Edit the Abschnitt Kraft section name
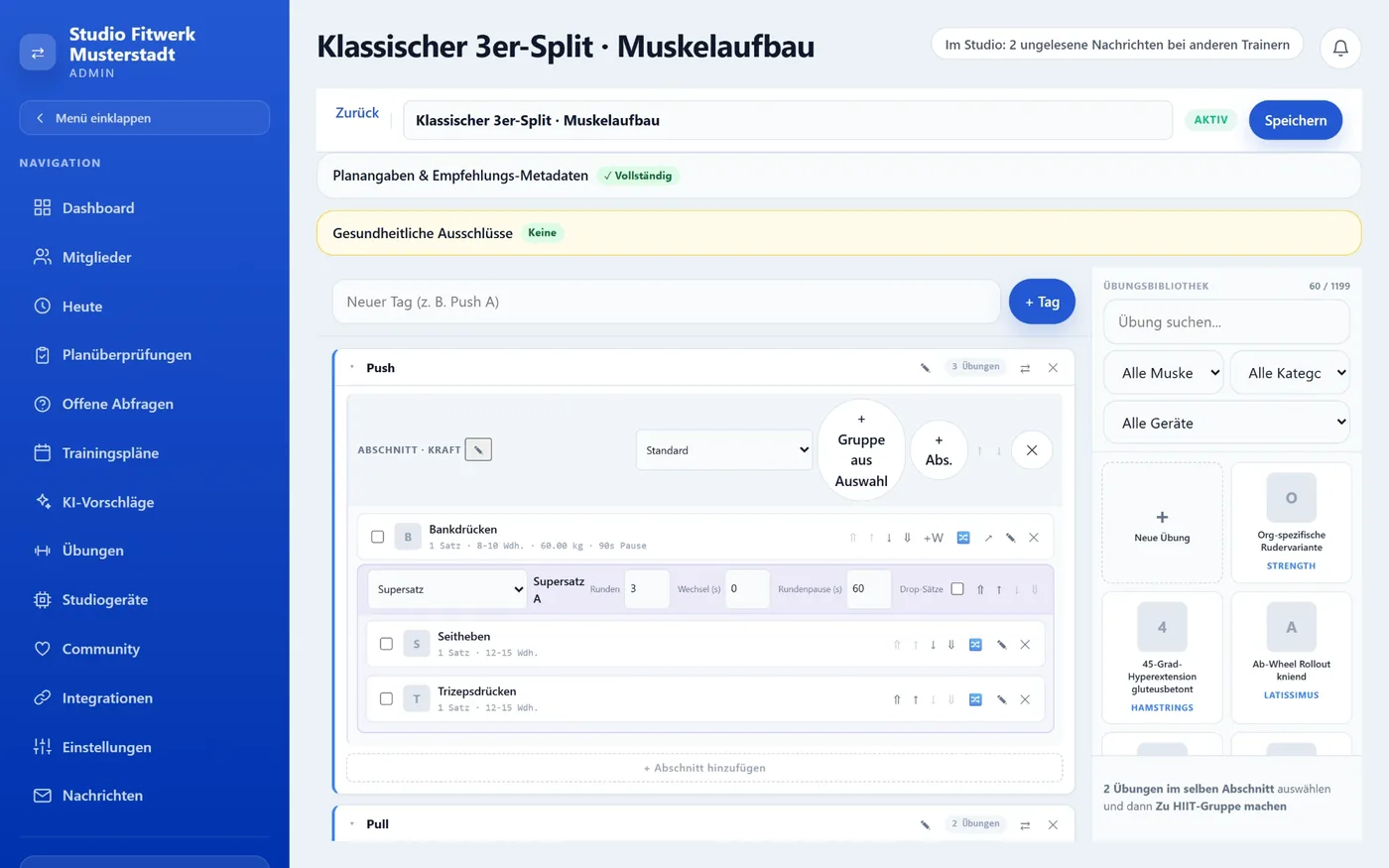This screenshot has height=868, width=1389. [x=478, y=449]
